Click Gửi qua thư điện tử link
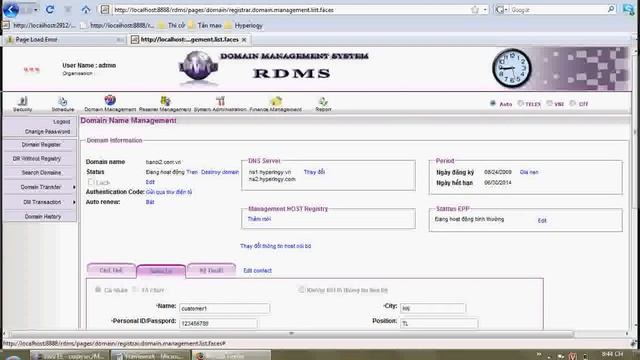The image size is (640, 360). (x=169, y=192)
